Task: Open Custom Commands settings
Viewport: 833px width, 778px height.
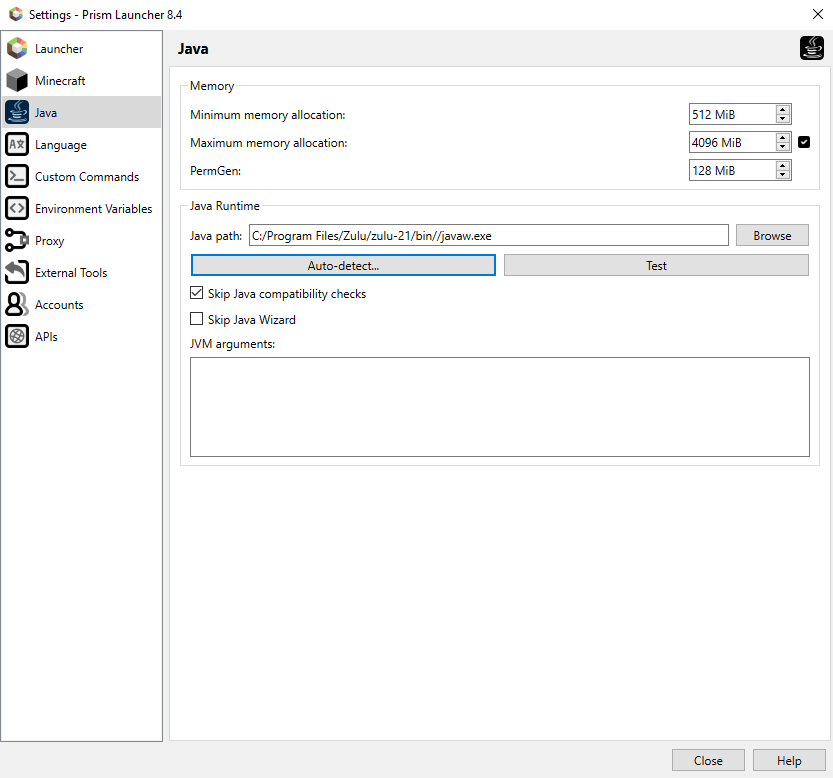Action: [x=82, y=176]
